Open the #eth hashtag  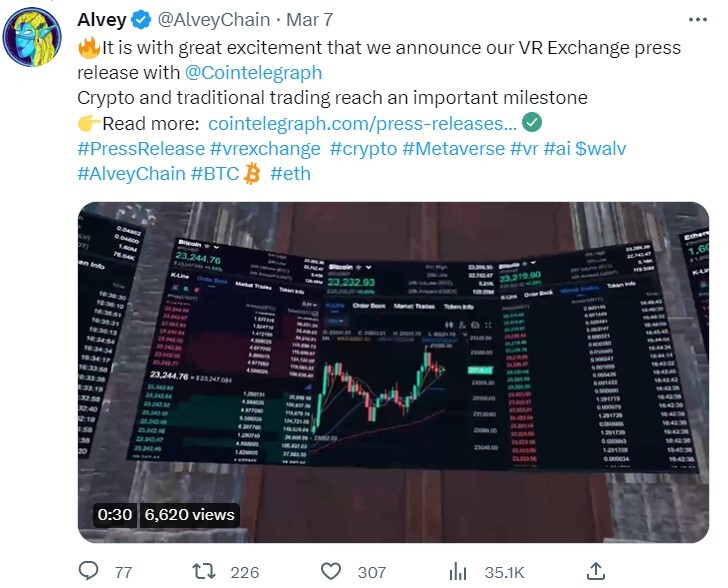(290, 174)
